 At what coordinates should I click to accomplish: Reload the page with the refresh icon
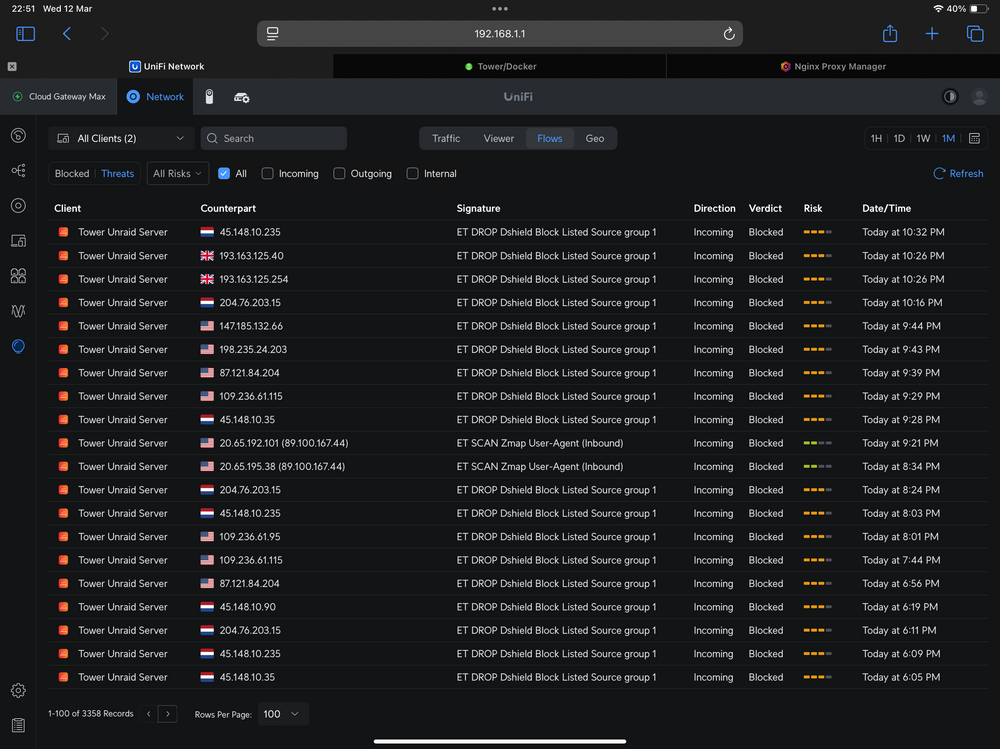(x=728, y=34)
